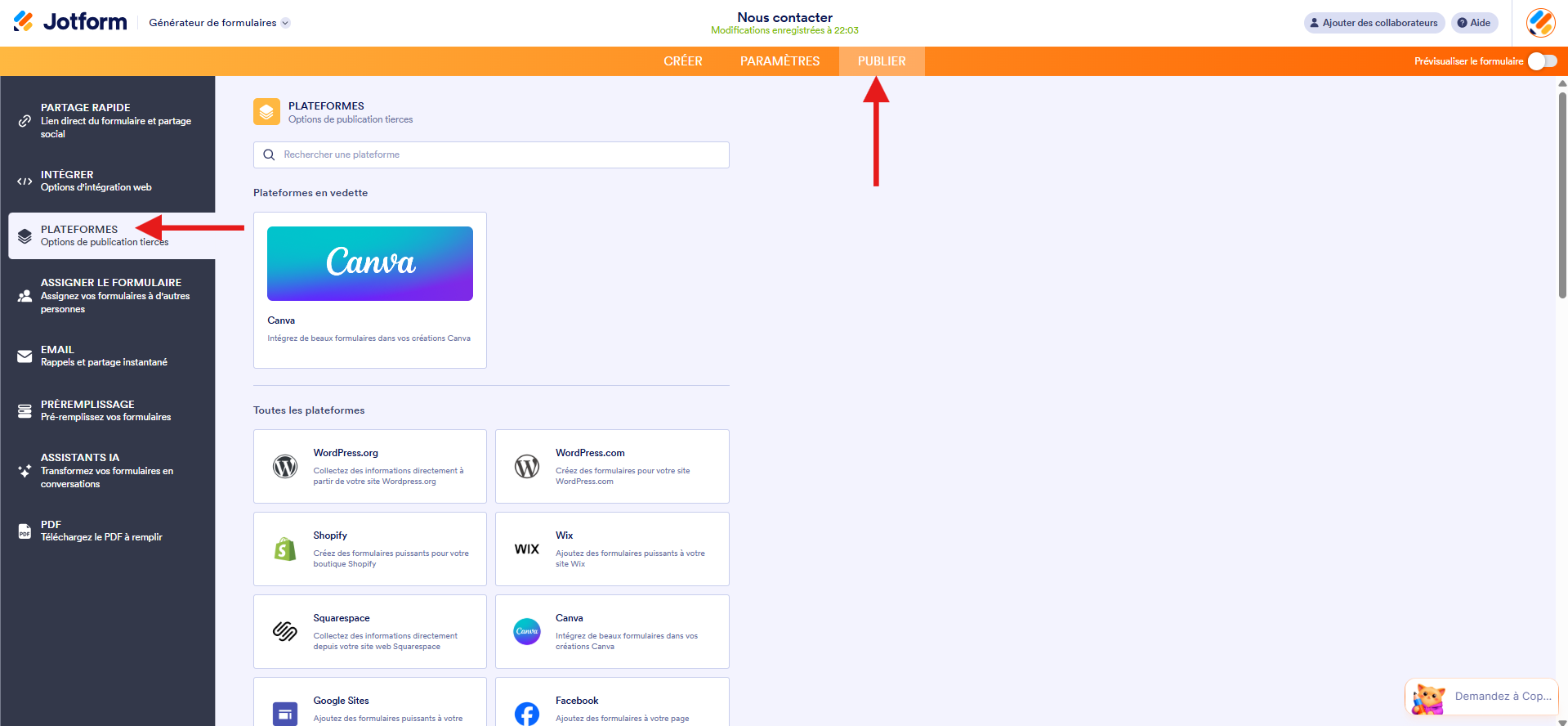
Task: Click the Wix logo icon
Action: [x=527, y=549]
